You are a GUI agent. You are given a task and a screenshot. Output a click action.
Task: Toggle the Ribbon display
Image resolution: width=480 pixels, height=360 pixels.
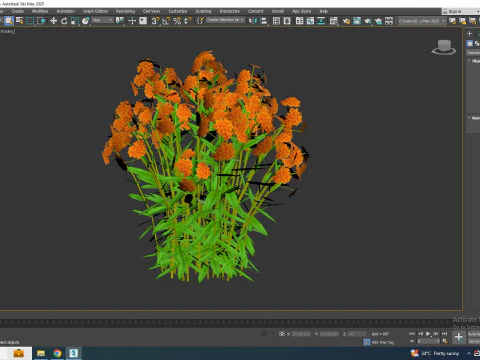299,21
